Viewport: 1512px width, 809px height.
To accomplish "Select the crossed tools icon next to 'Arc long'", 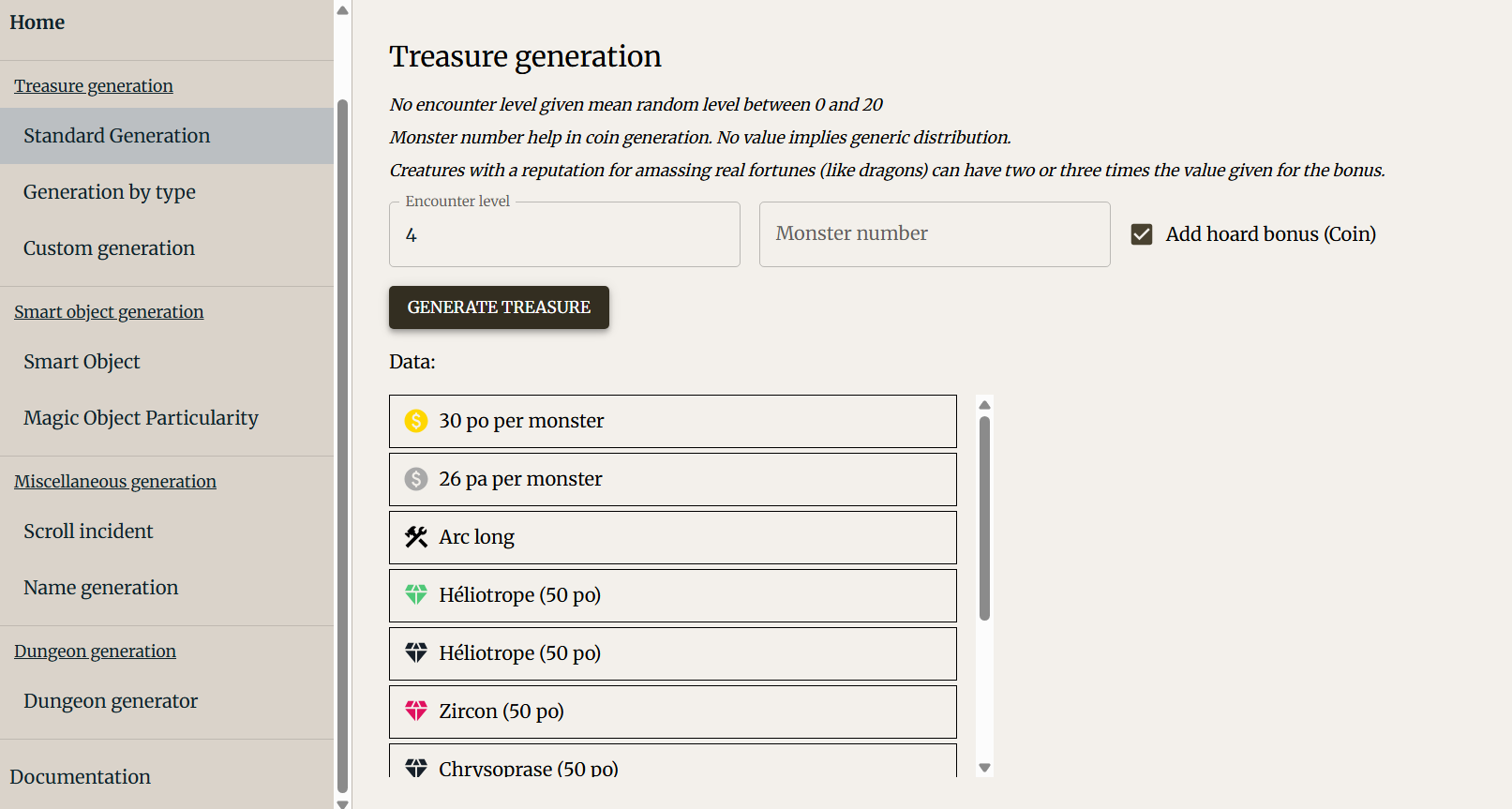I will click(x=415, y=536).
